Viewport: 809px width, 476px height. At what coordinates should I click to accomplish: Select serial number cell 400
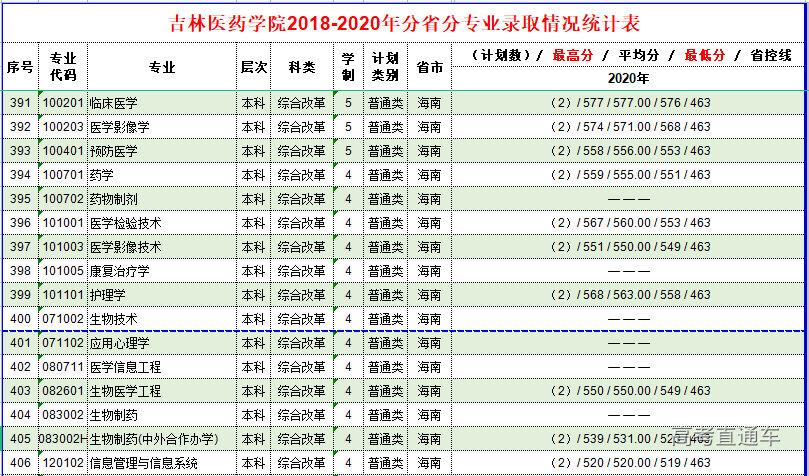(x=20, y=319)
